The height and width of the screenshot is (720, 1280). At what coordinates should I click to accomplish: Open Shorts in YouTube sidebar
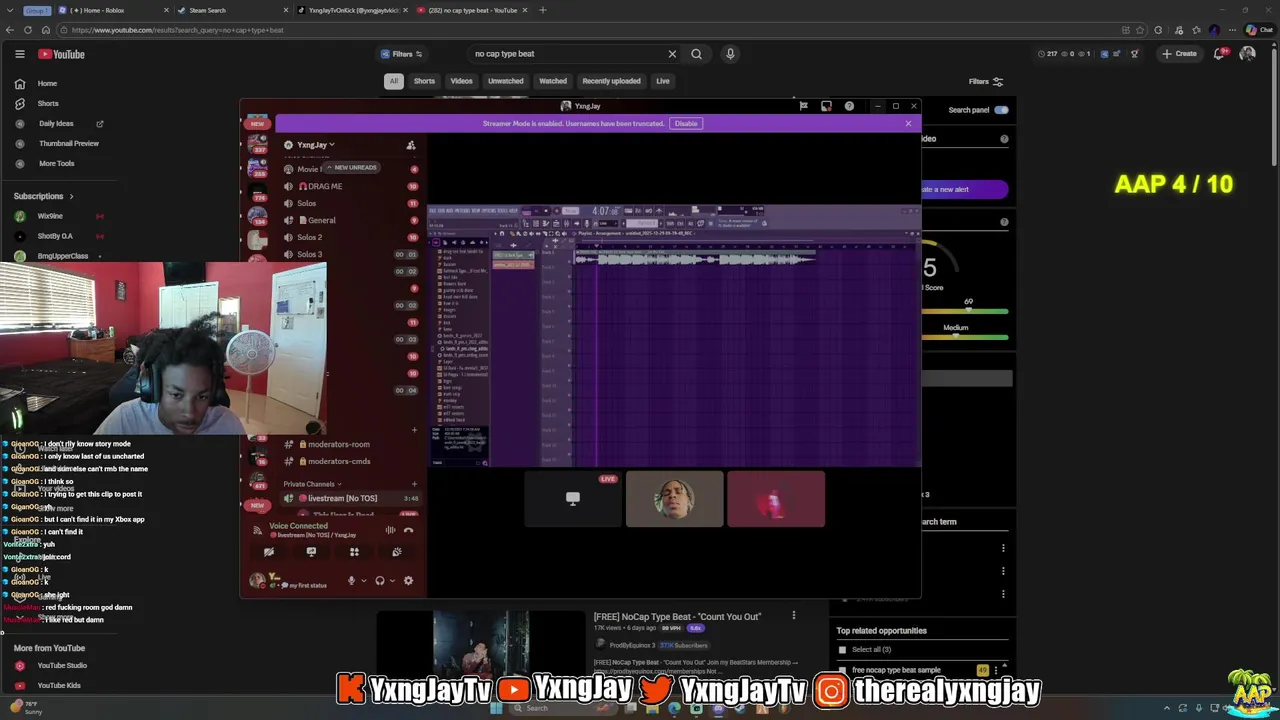[48, 104]
